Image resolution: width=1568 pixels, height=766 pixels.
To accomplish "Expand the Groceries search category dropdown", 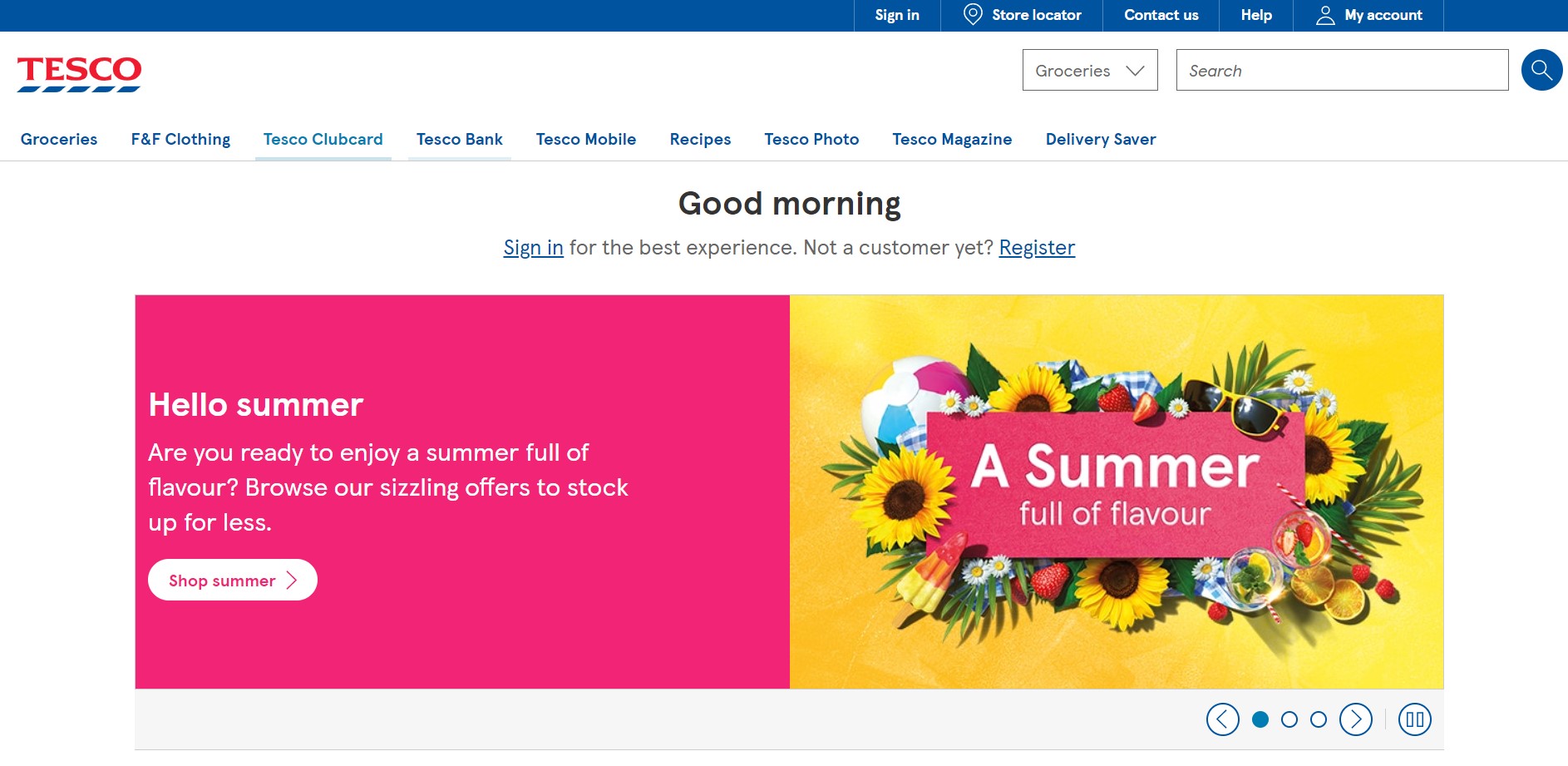I will [x=1089, y=71].
